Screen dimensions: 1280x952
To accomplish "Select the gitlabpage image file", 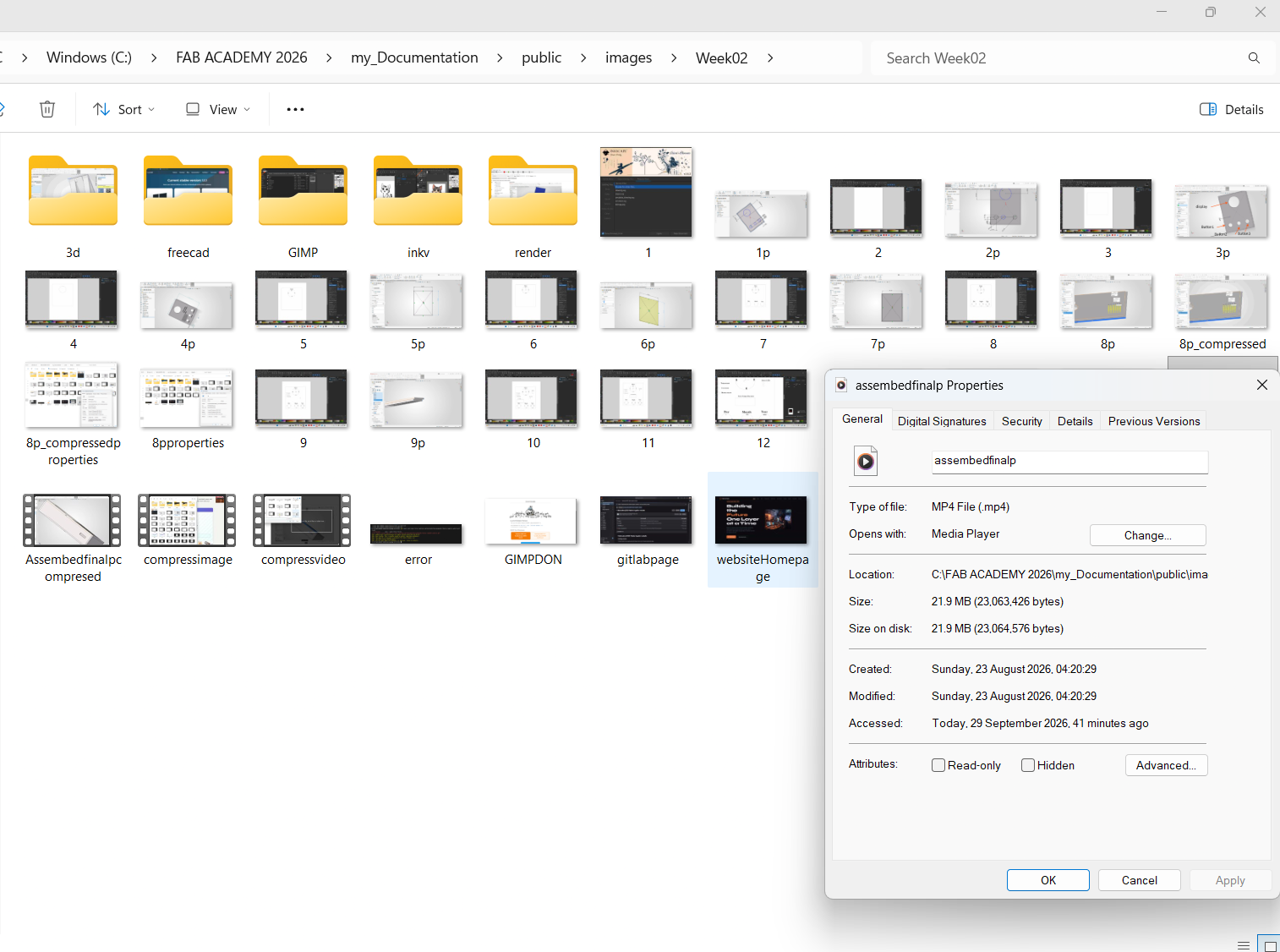I will coord(647,521).
